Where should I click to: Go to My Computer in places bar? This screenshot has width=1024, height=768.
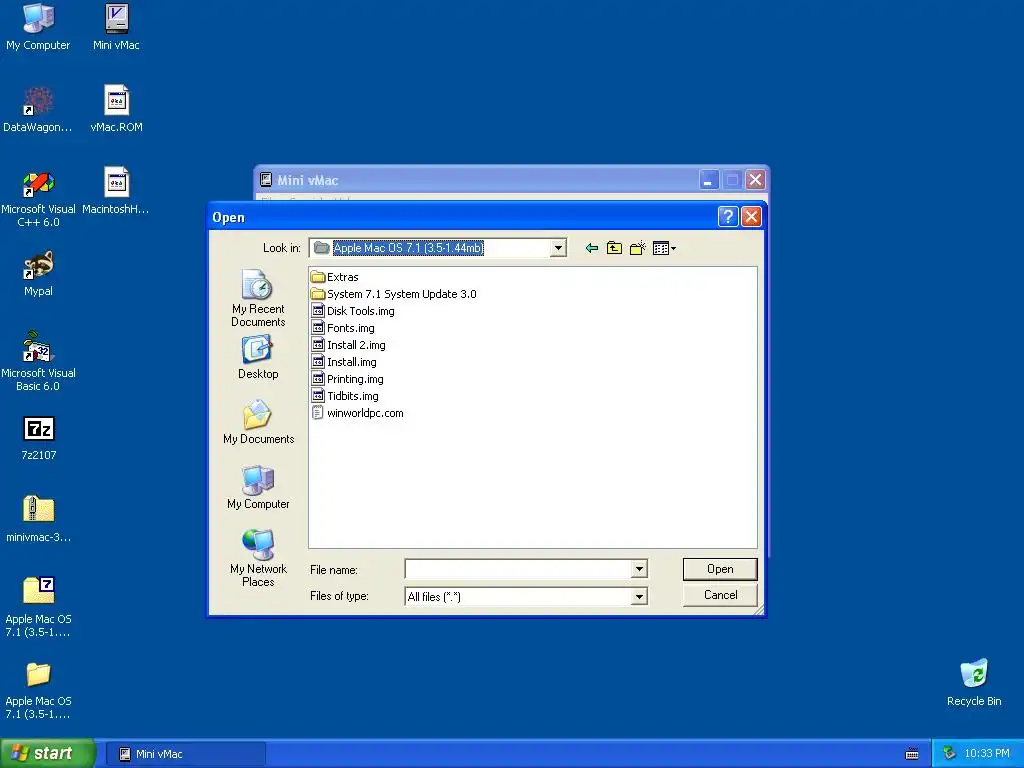[x=258, y=487]
